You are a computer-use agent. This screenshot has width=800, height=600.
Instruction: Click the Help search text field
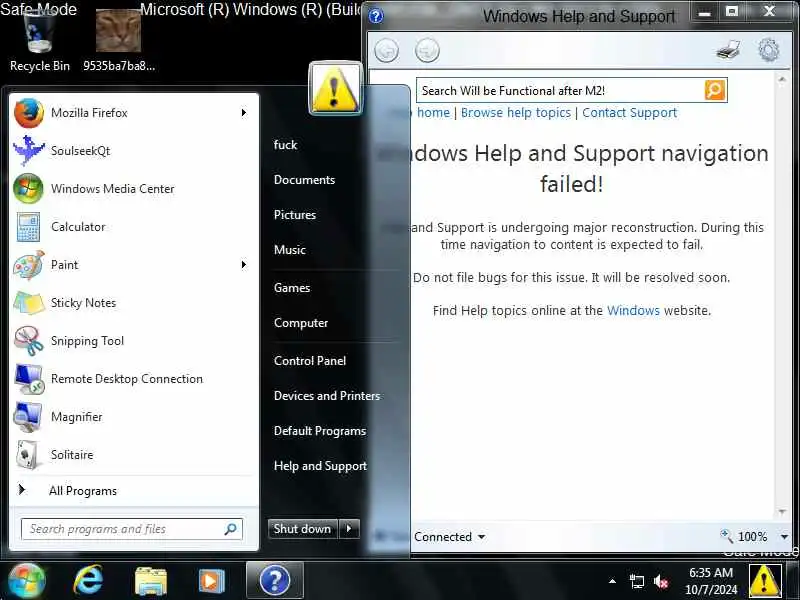tap(560, 90)
